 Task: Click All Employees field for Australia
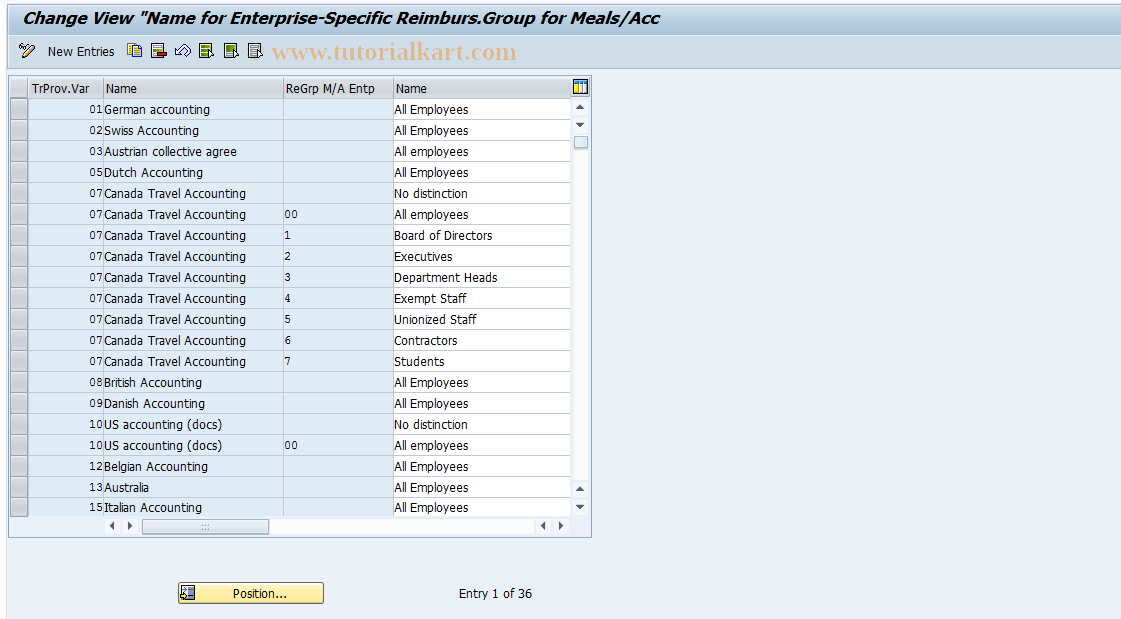[x=481, y=487]
